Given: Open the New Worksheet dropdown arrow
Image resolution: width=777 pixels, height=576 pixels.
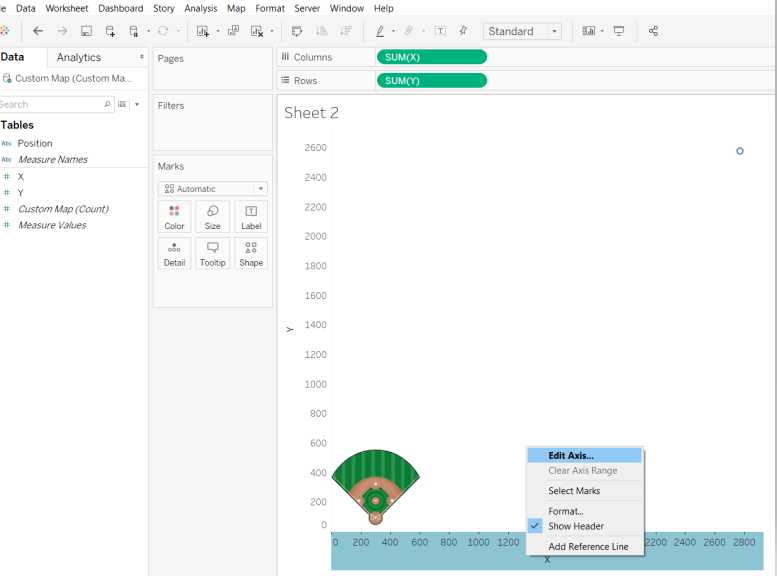Looking at the screenshot, I should tap(218, 31).
